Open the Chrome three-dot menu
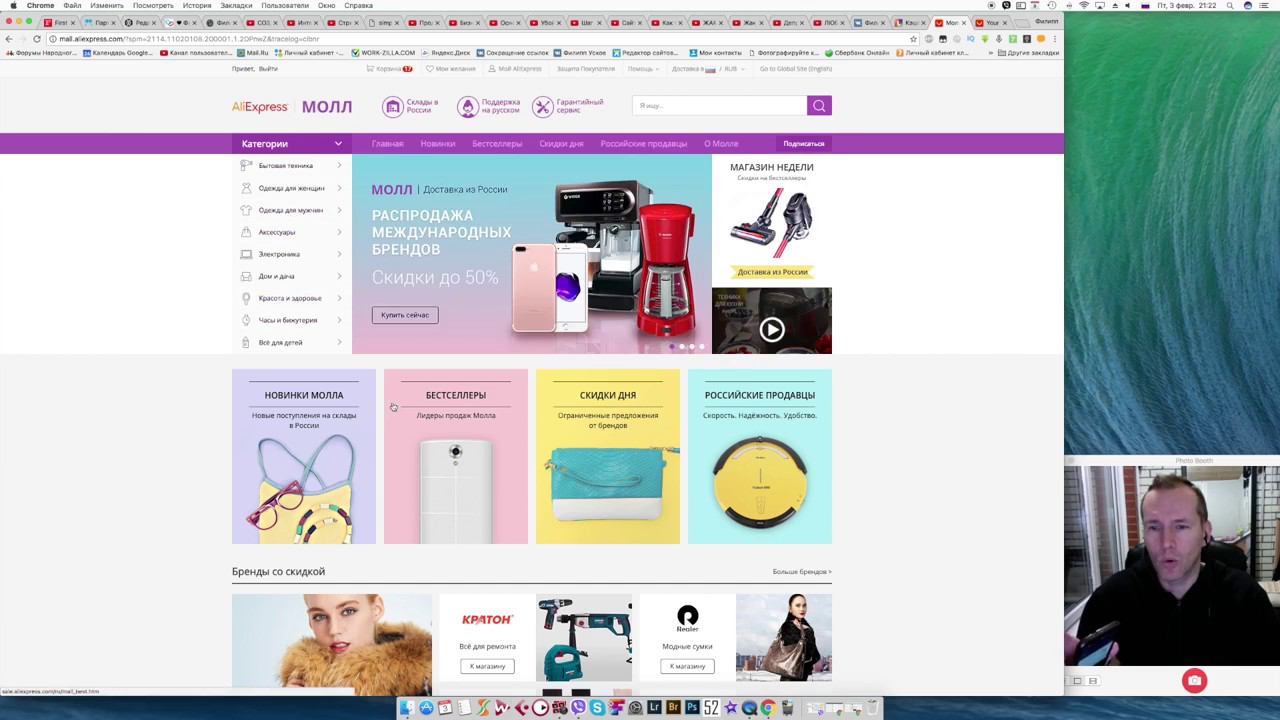 point(1055,39)
